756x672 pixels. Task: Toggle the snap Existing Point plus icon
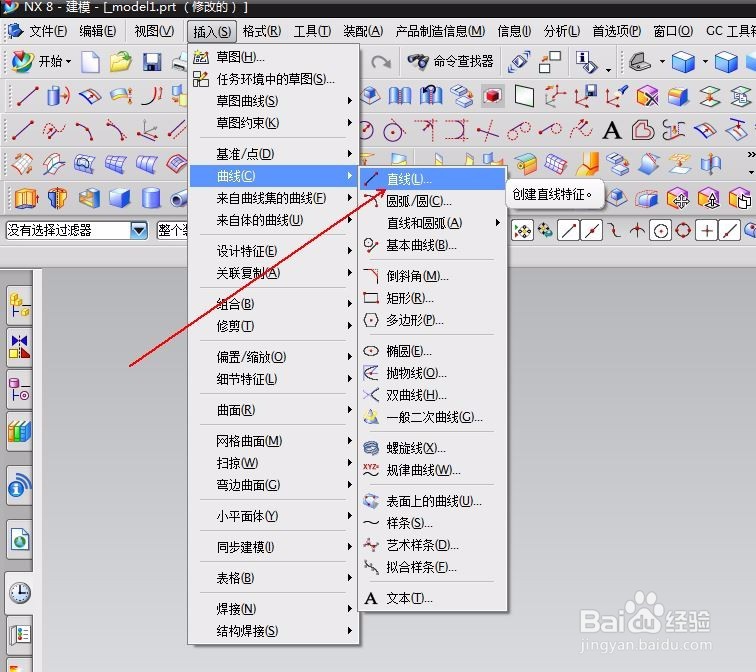pyautogui.click(x=706, y=231)
